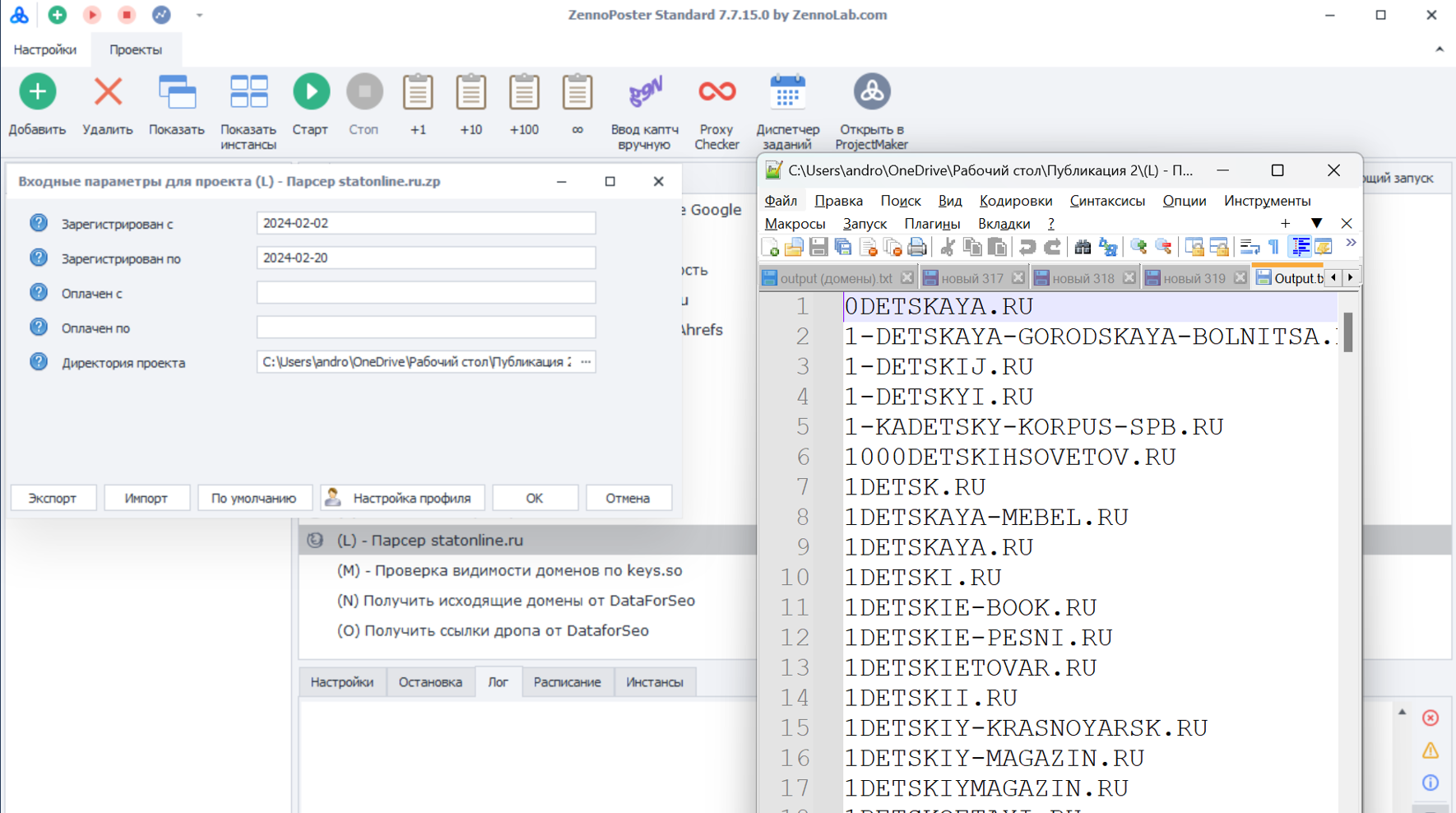Toggle Notepad++ indent guide icon

1301,247
